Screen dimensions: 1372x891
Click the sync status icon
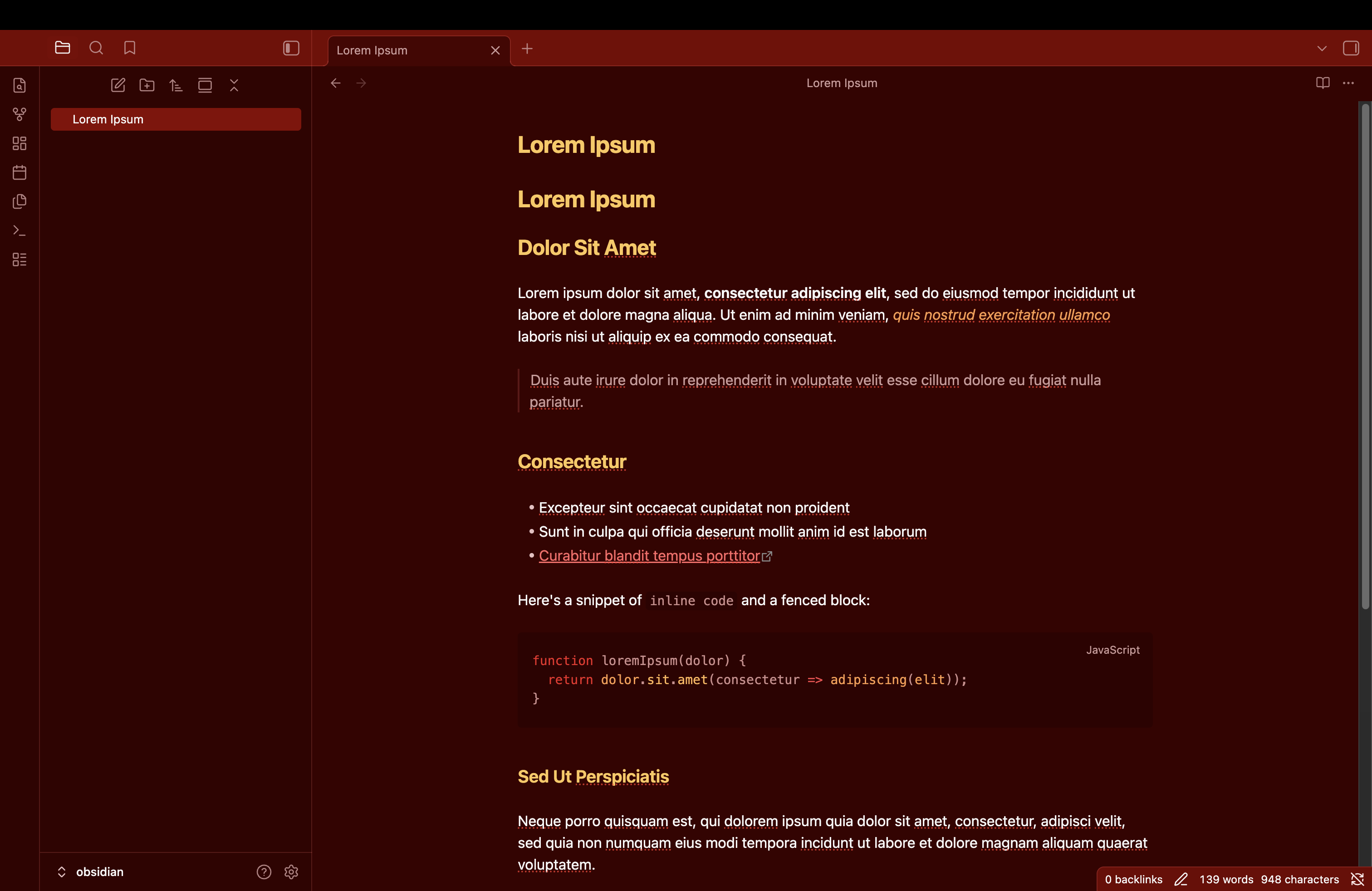(x=1357, y=880)
